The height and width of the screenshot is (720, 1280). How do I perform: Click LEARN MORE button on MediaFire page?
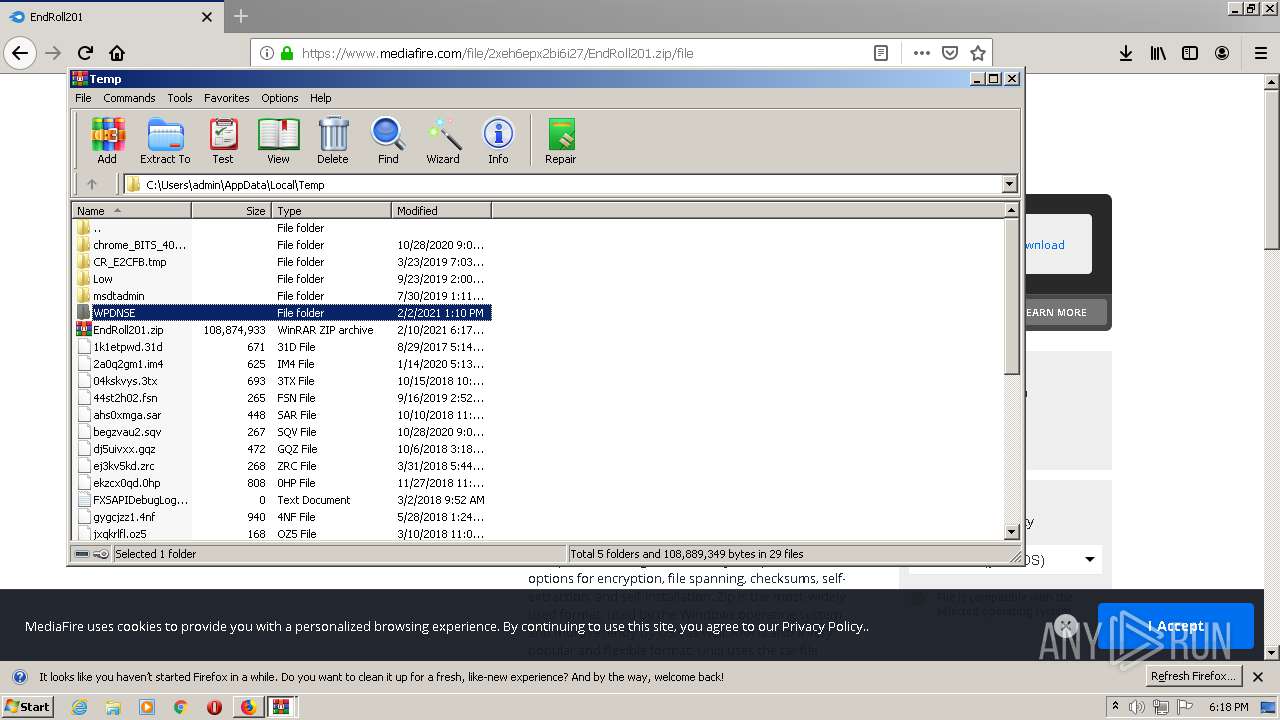click(1056, 312)
